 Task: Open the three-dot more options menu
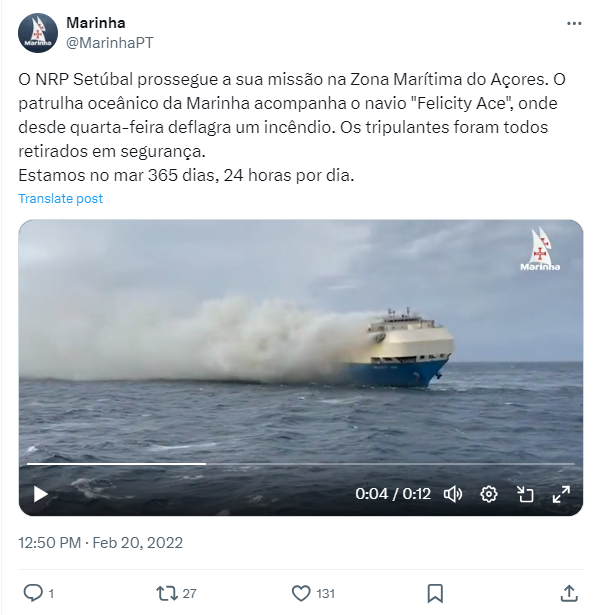tap(574, 24)
